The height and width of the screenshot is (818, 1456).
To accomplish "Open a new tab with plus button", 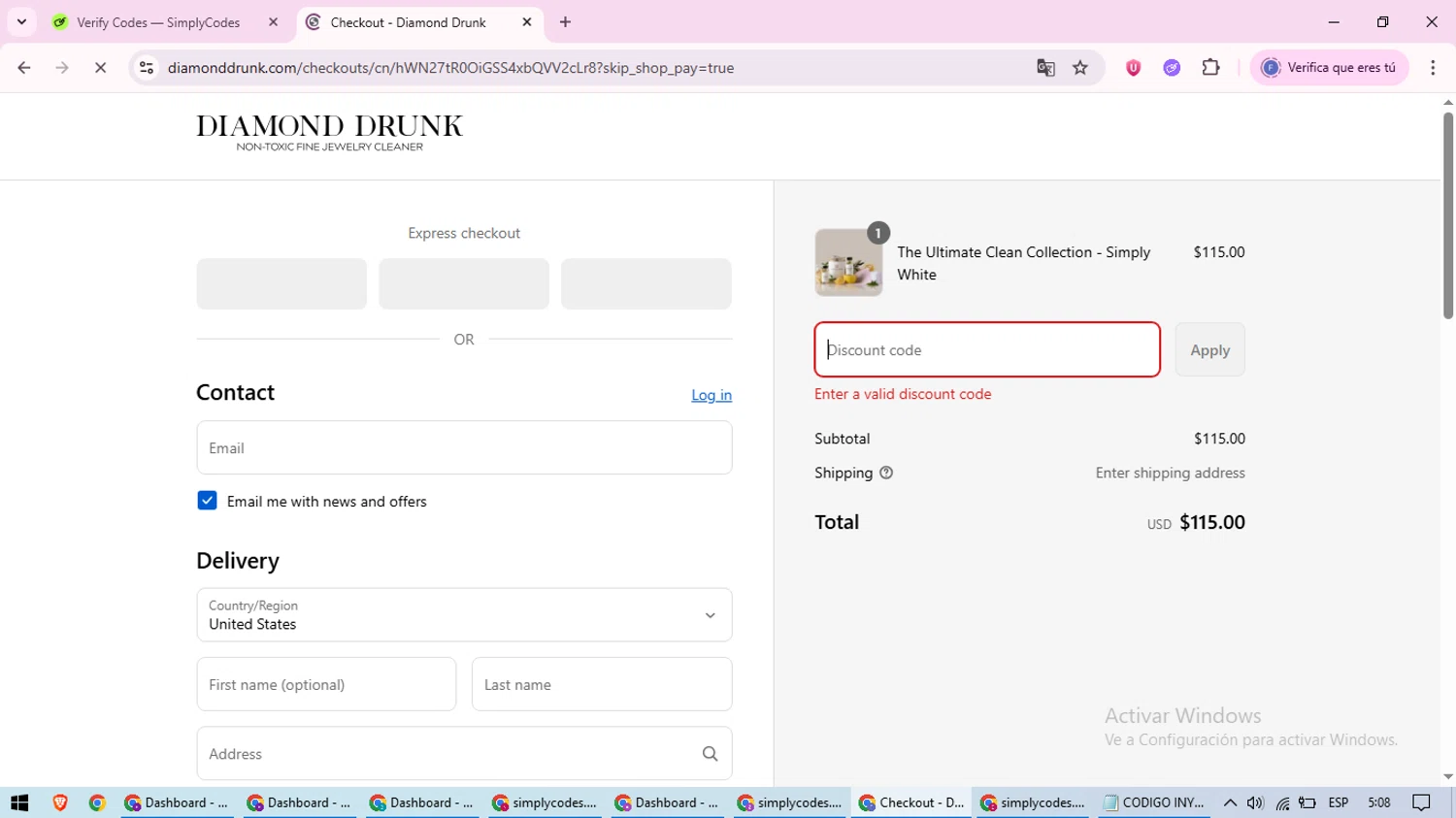I will [566, 21].
